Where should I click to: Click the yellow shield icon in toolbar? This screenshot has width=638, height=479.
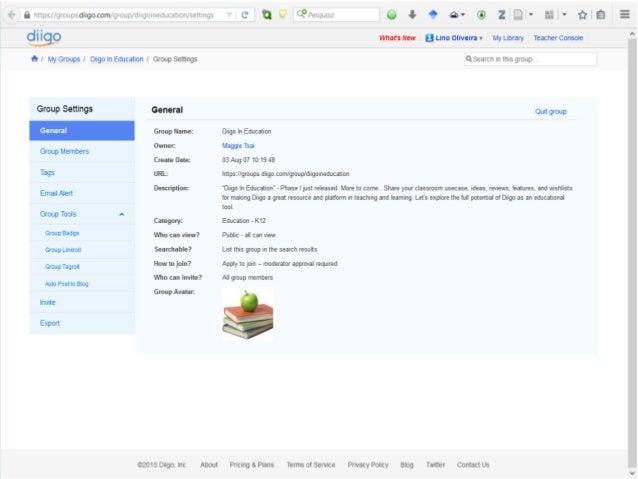click(x=283, y=15)
